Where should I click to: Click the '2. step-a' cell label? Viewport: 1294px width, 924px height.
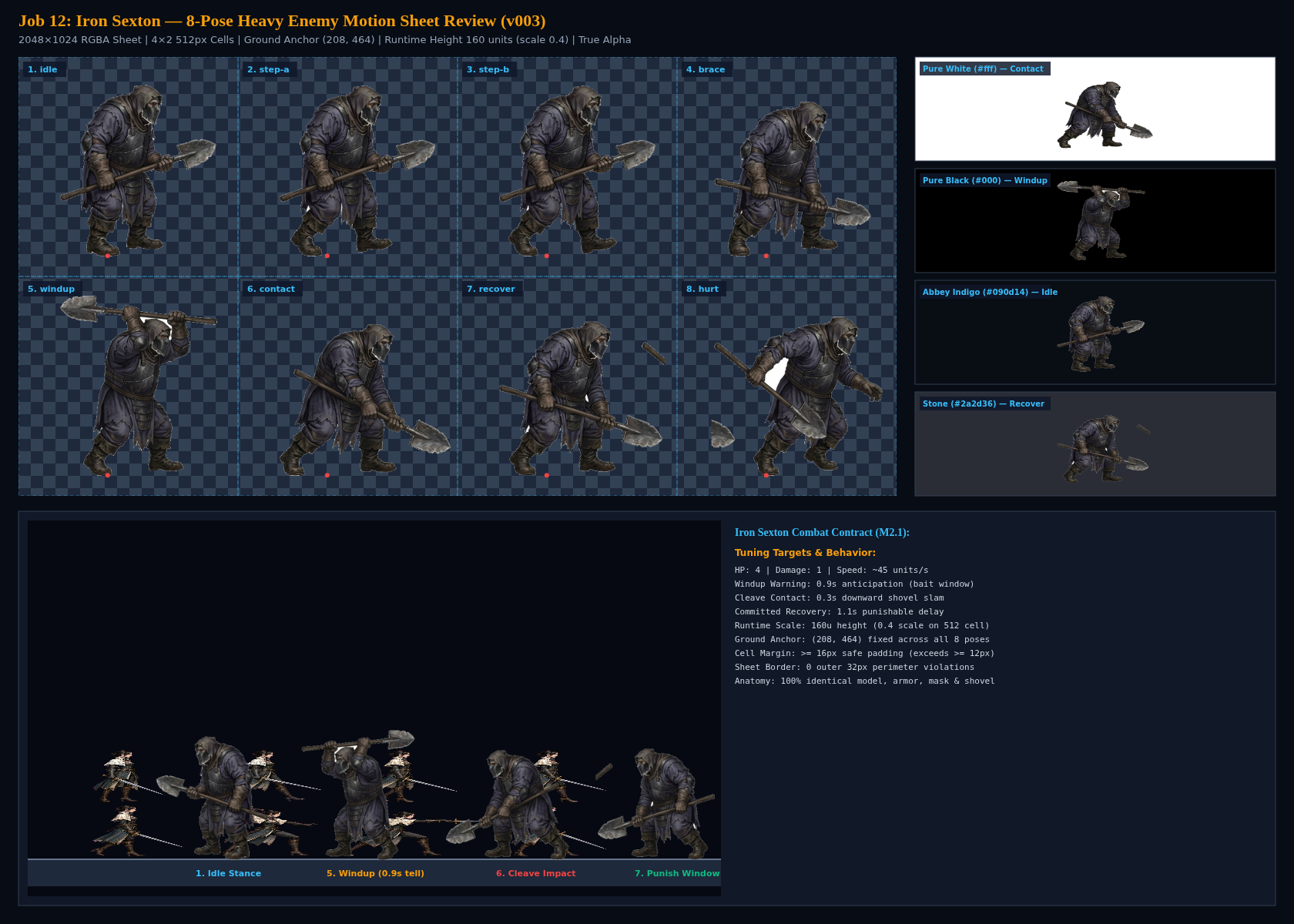(268, 69)
